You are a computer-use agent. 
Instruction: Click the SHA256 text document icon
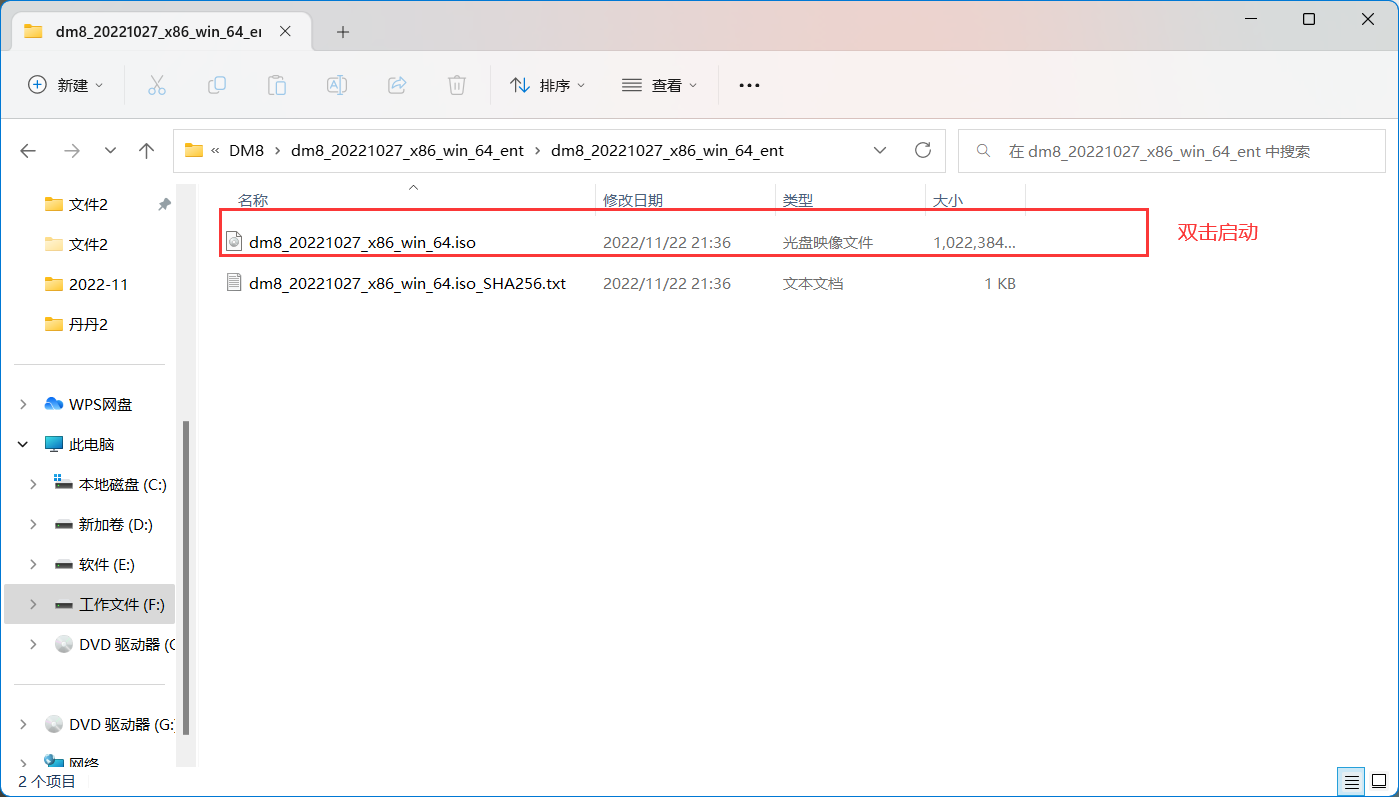(x=234, y=283)
